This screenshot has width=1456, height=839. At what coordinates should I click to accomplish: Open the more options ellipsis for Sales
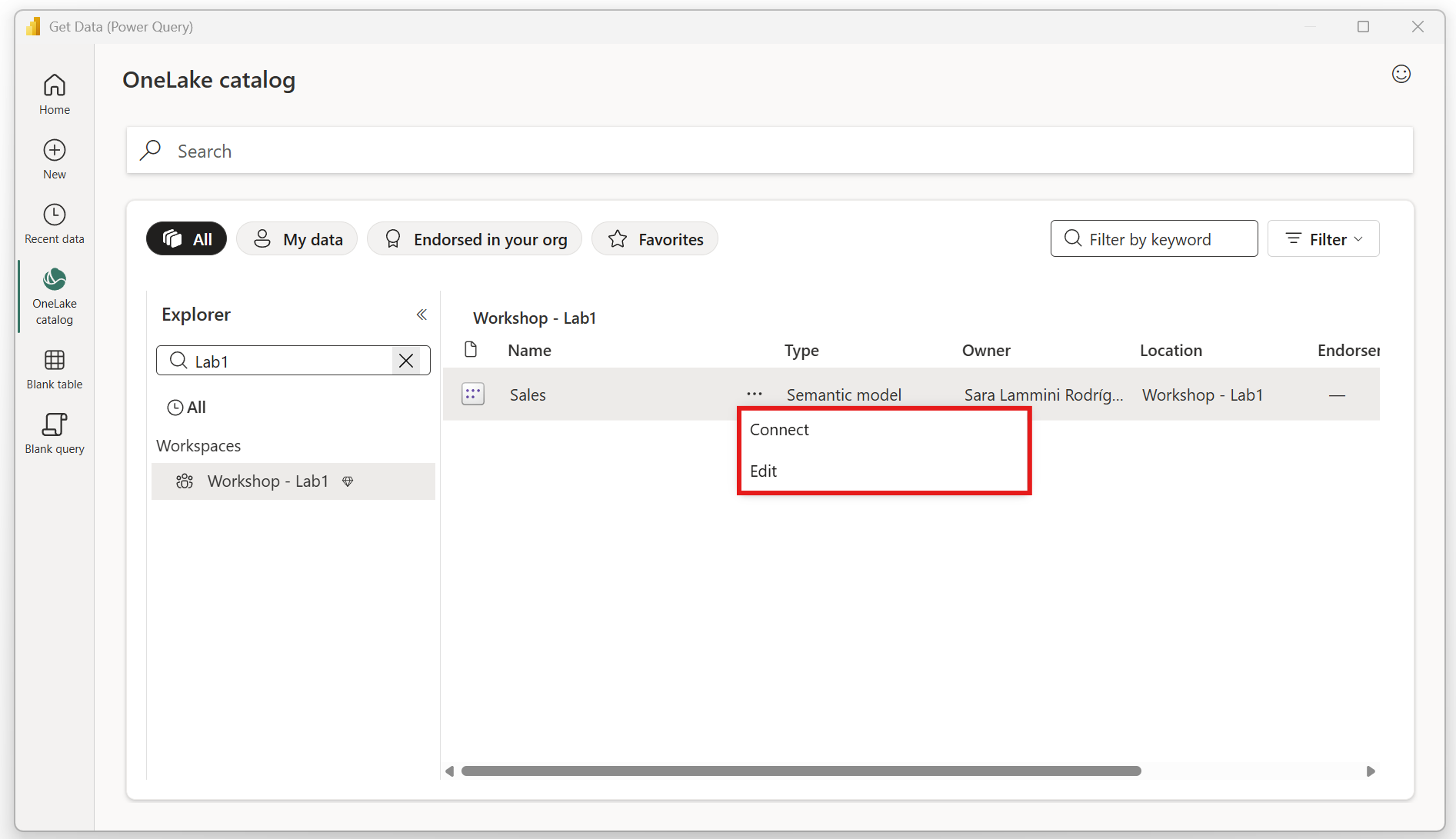tap(755, 394)
